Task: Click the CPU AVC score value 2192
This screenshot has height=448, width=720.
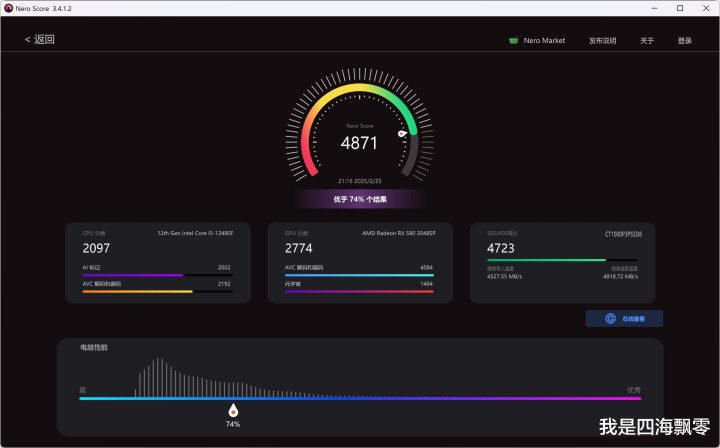Action: pyautogui.click(x=224, y=284)
